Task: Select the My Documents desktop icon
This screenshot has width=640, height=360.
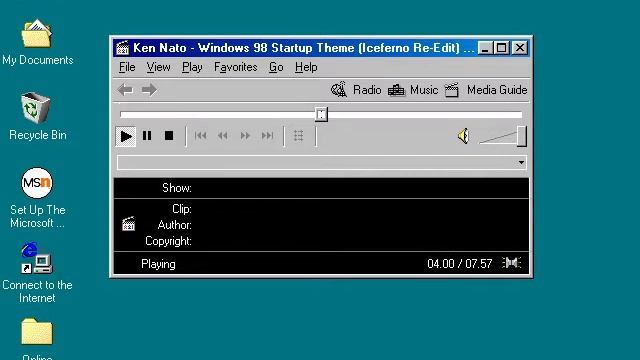Action: (38, 42)
